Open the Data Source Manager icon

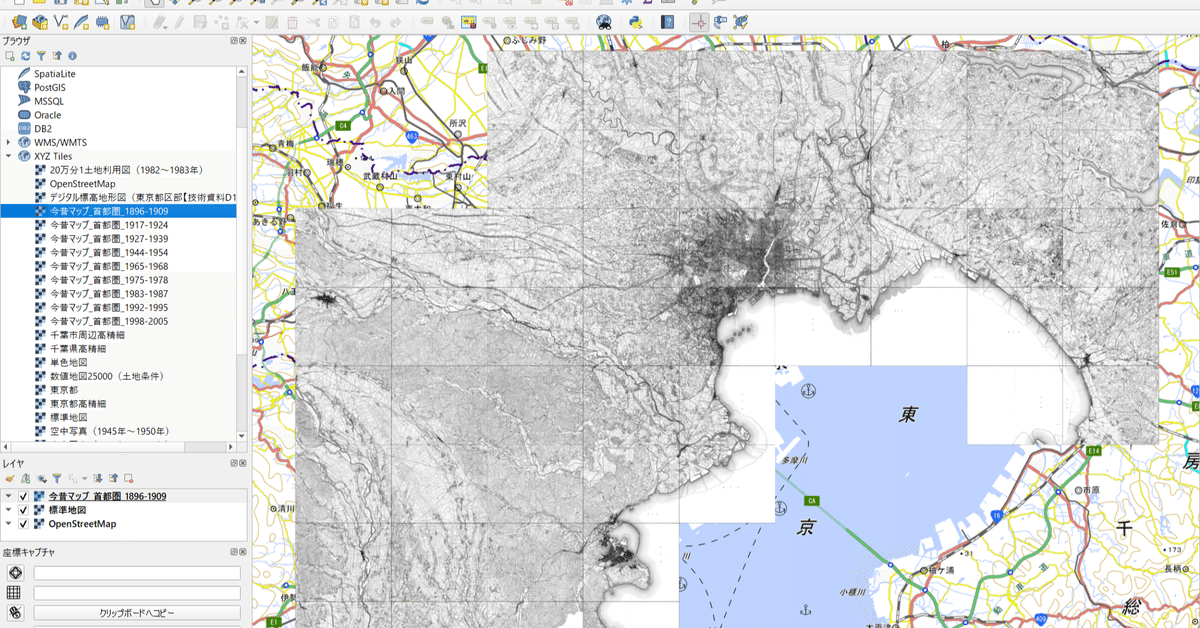[19, 22]
